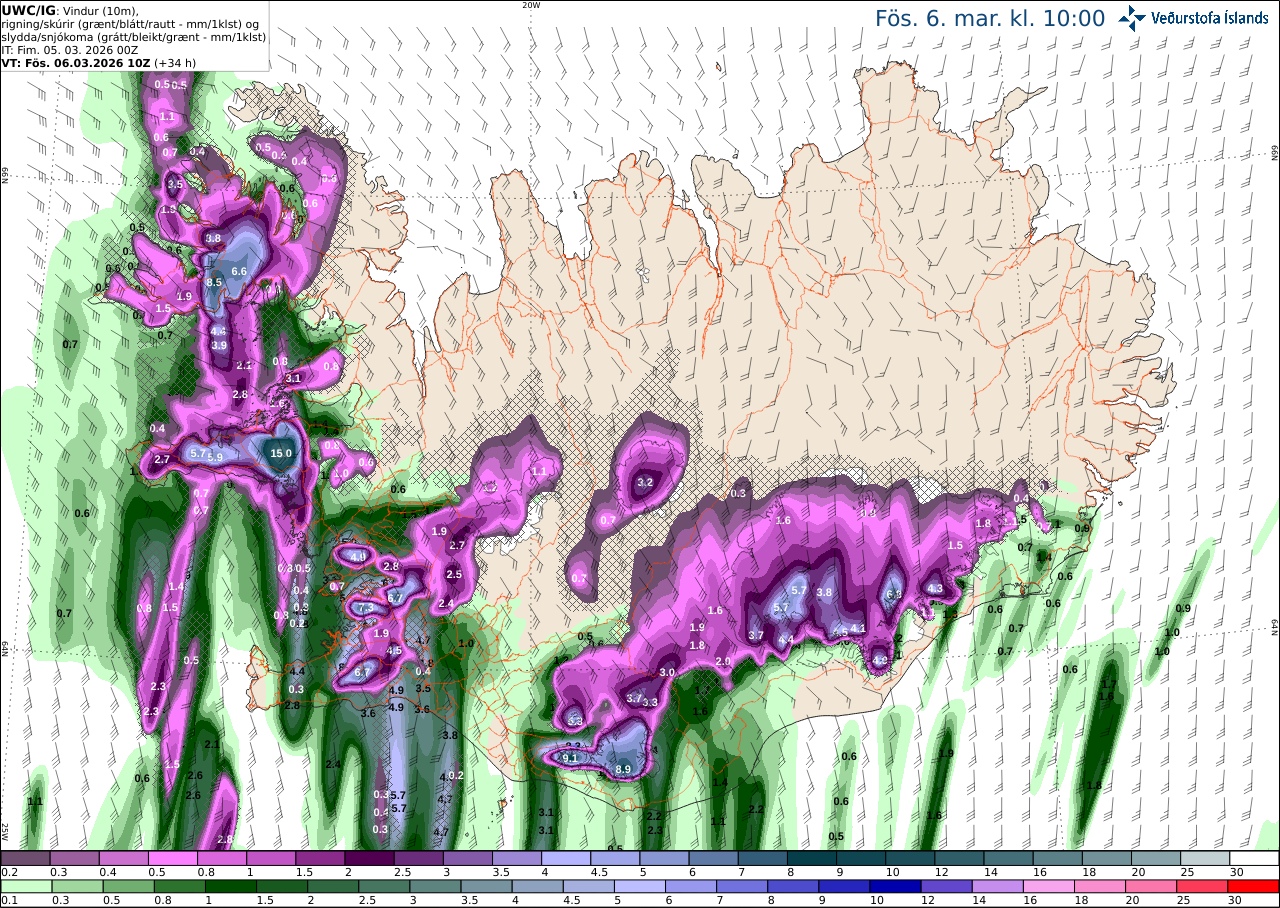Click the 20W longitude label at top
Viewport: 1280px width, 908px height.
(x=531, y=5)
